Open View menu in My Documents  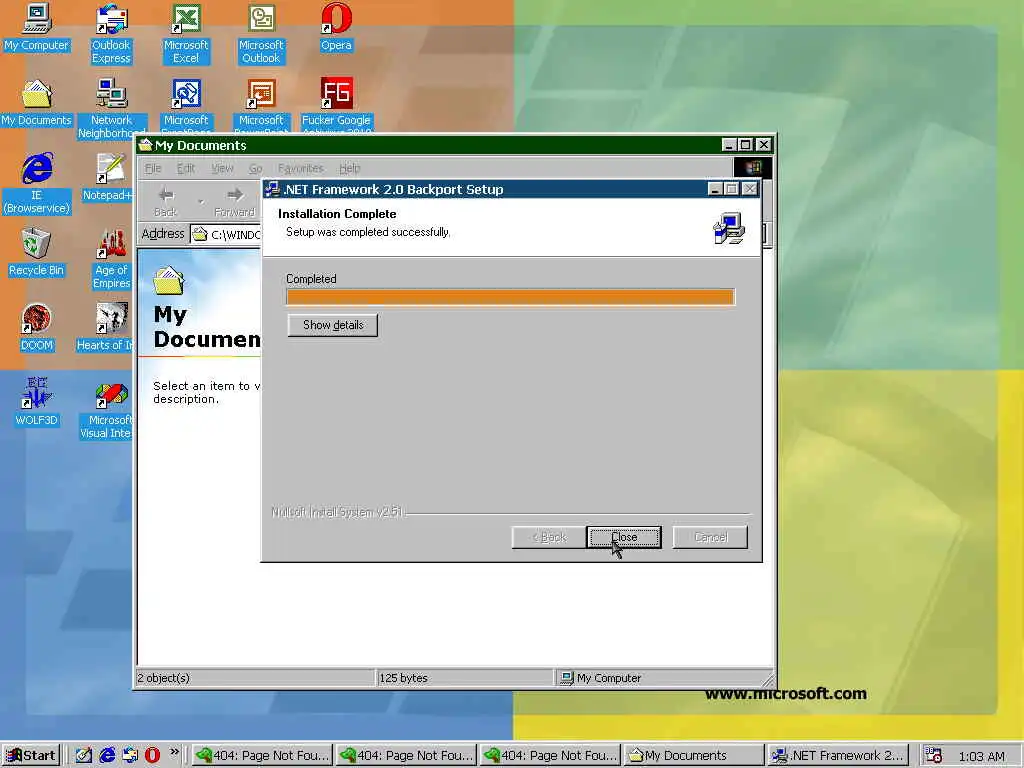click(x=222, y=168)
